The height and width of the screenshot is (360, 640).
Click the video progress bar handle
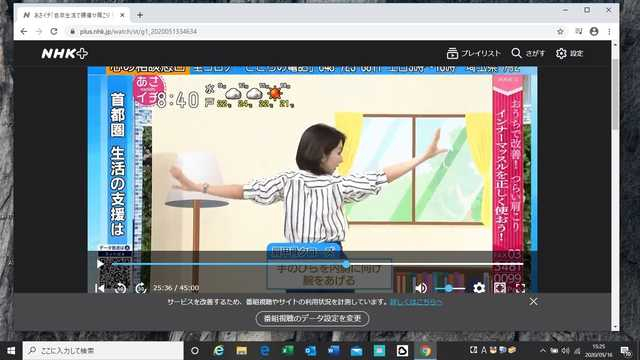(346, 264)
